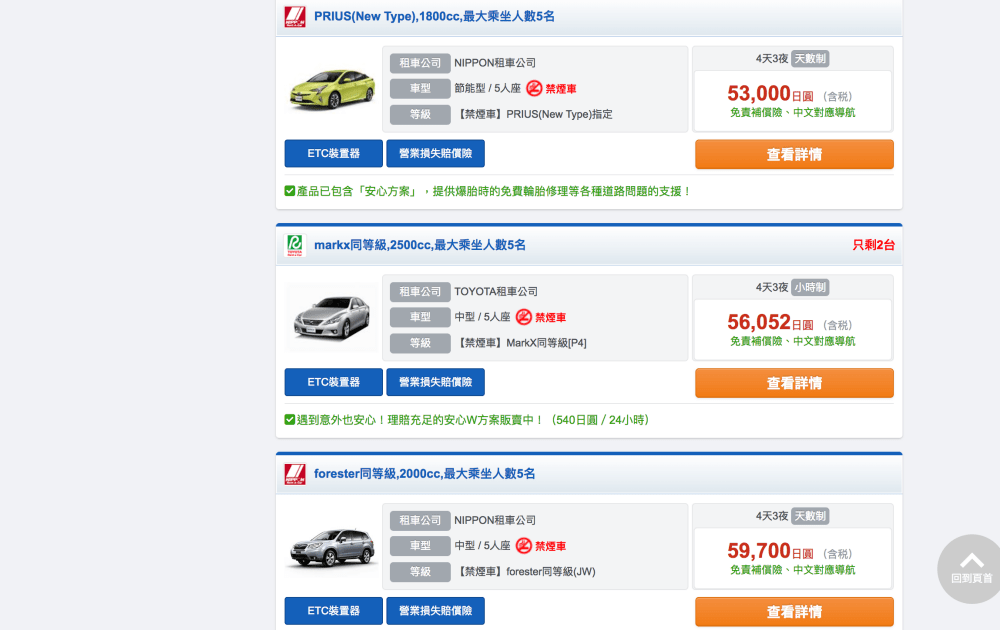
Task: Click the Nippon logo beside PRIUS title
Action: coord(295,17)
